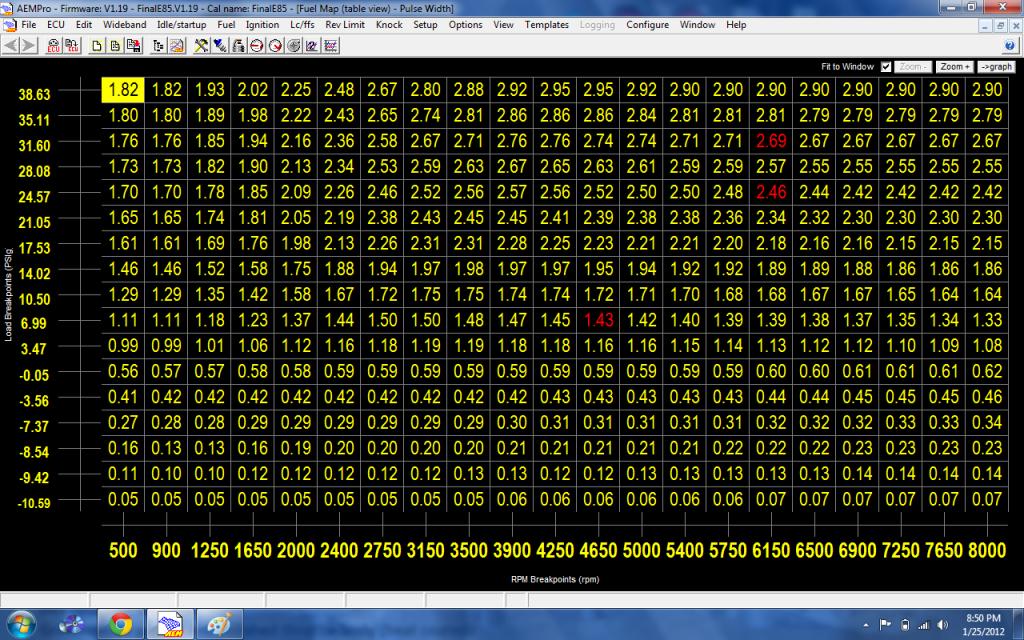Click the save calibration disk icon
Screen dimensions: 1024x640
click(133, 46)
